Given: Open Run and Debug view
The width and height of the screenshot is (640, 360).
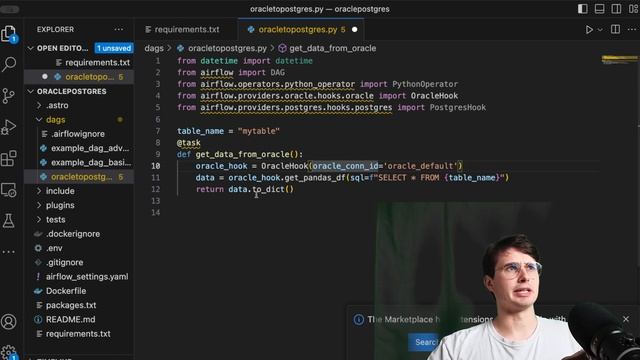Looking at the screenshot, I should pyautogui.click(x=9, y=127).
